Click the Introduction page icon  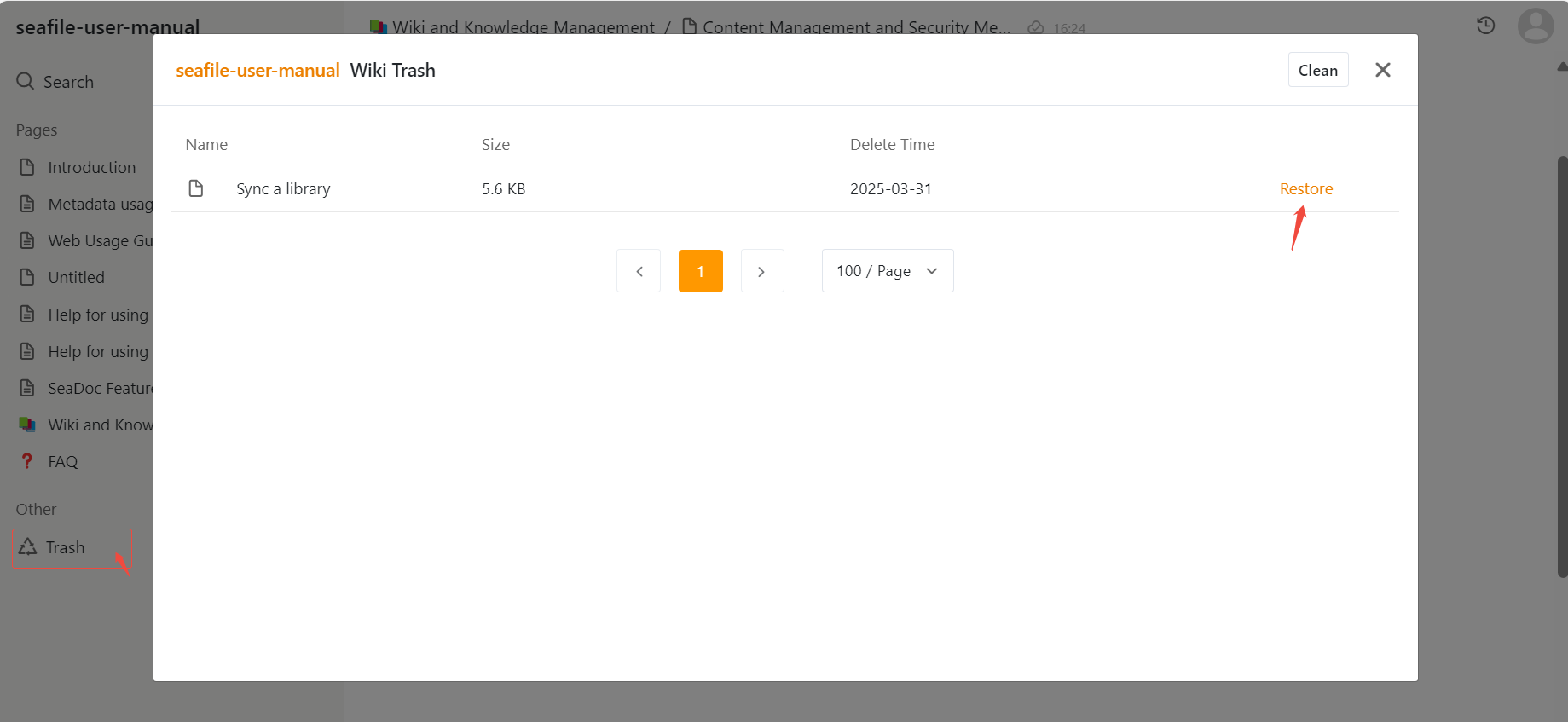27,167
